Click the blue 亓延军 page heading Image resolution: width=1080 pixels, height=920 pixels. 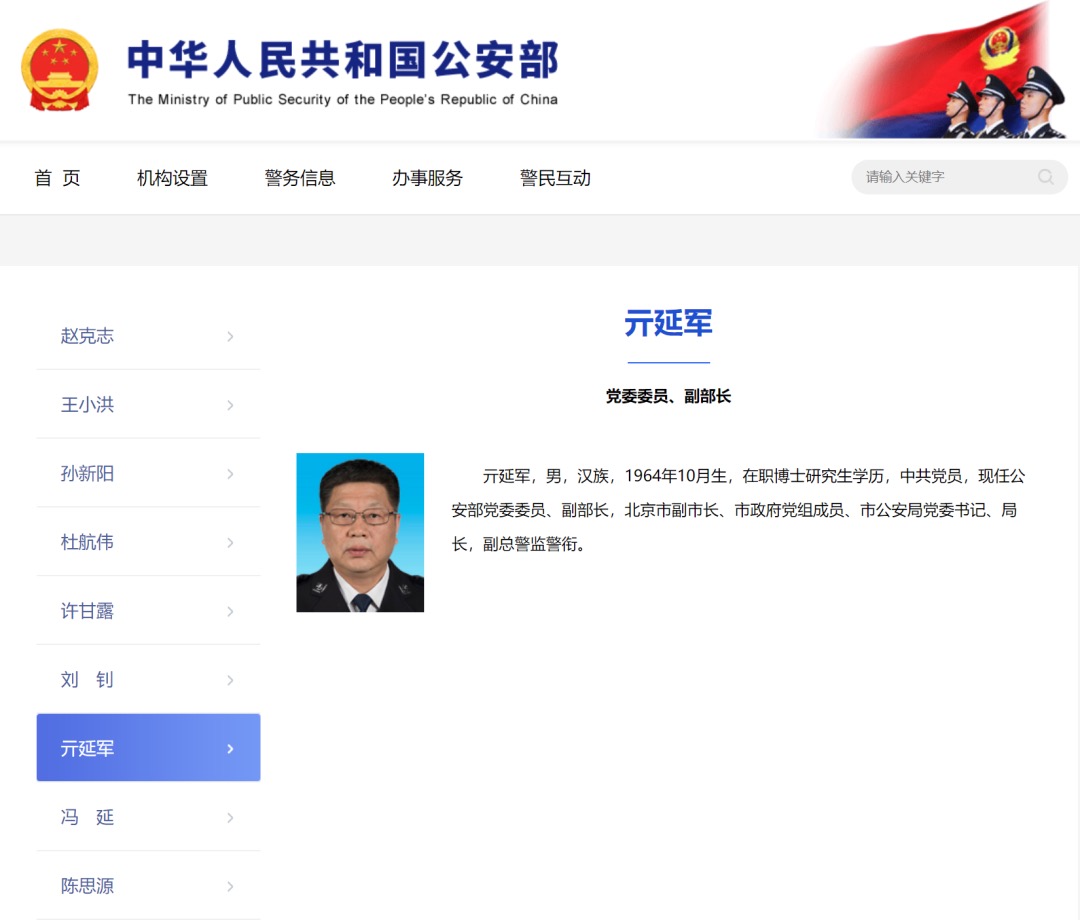[668, 323]
